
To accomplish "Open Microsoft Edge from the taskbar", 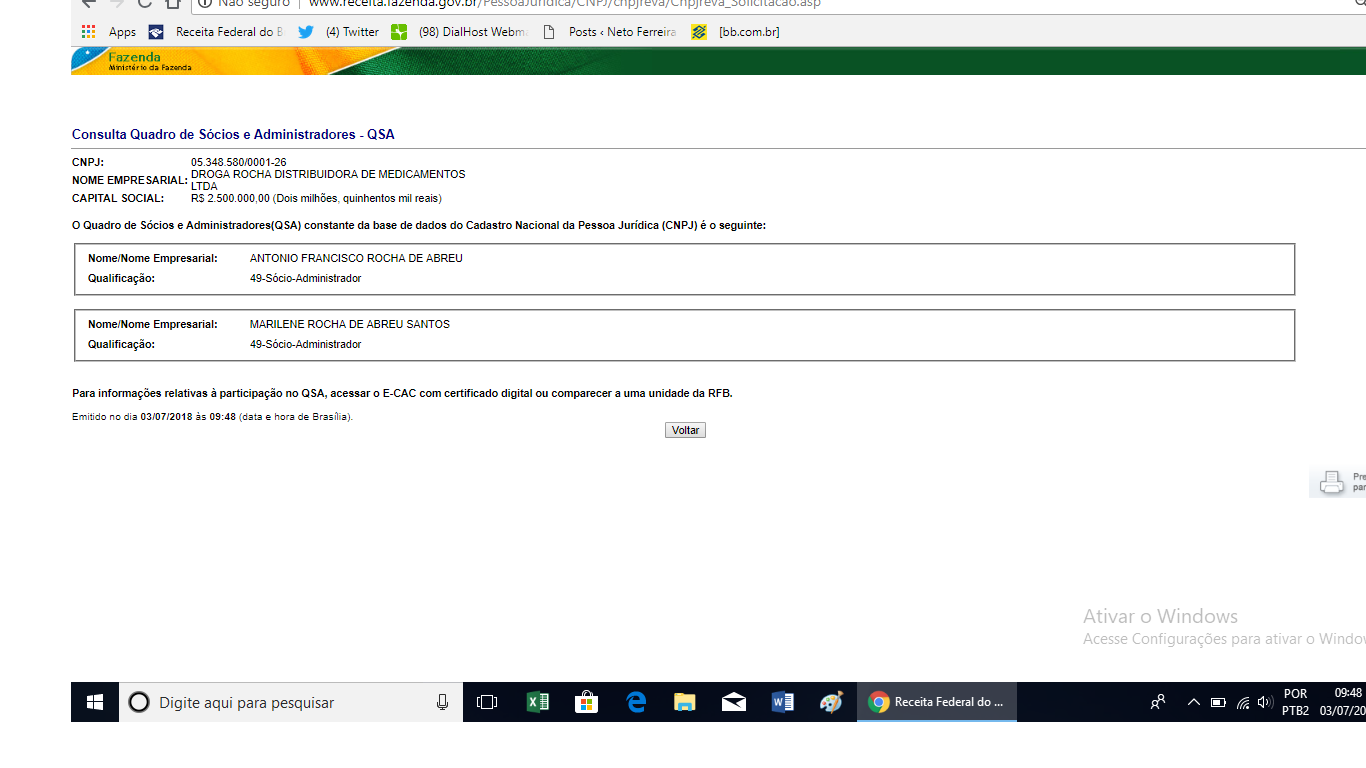I will point(636,702).
